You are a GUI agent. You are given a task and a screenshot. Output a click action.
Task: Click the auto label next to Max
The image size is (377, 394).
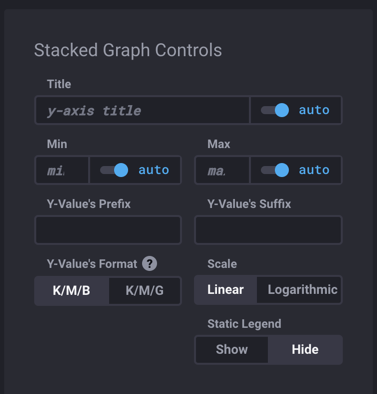(x=314, y=170)
